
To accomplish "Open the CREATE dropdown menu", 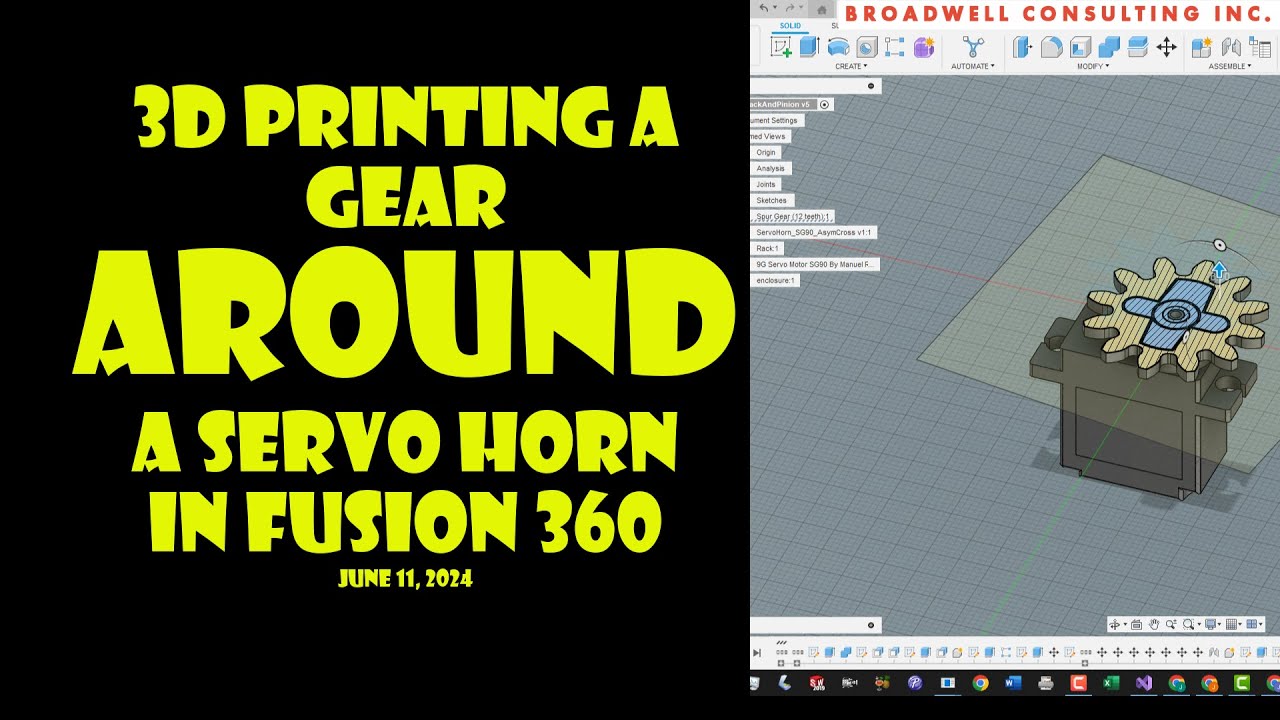I will (851, 66).
